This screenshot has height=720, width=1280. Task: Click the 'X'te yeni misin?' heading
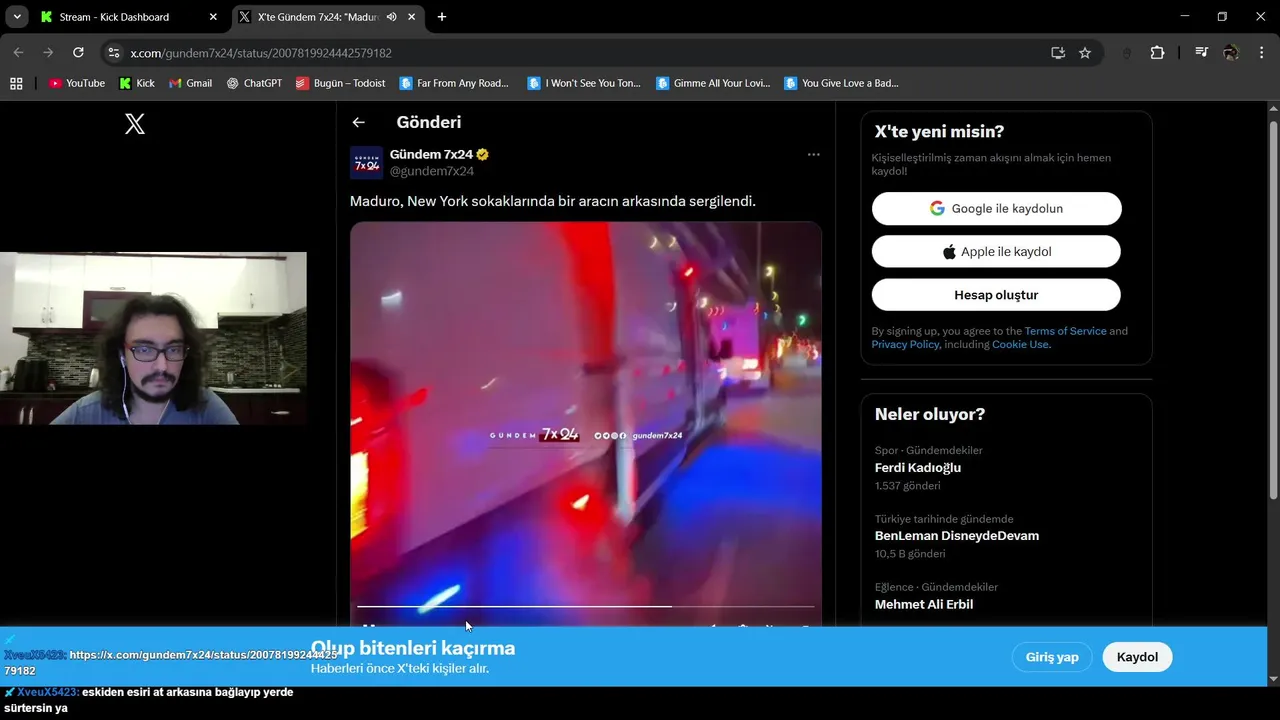pyautogui.click(x=939, y=131)
